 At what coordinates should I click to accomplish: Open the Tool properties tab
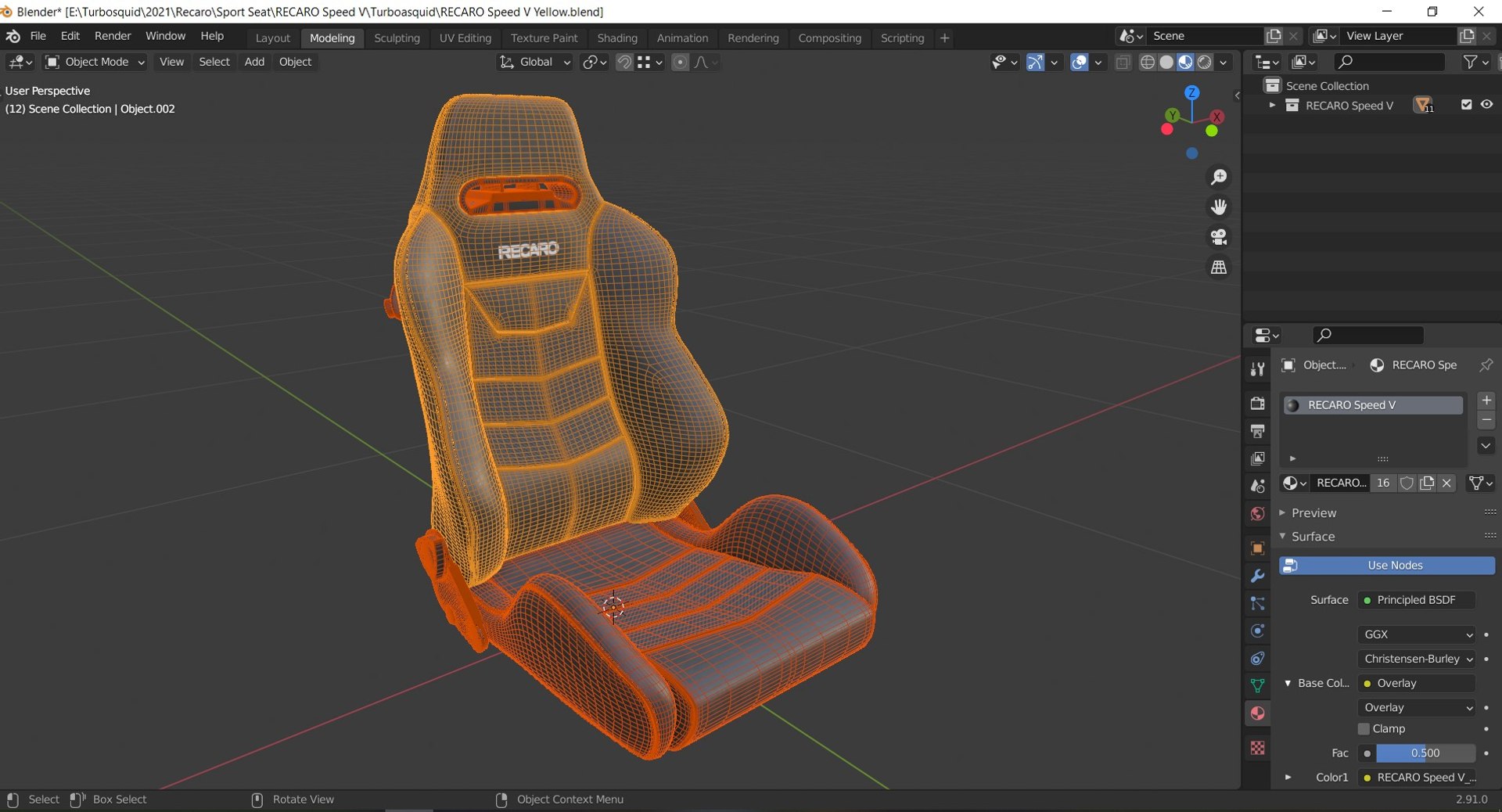tap(1257, 369)
